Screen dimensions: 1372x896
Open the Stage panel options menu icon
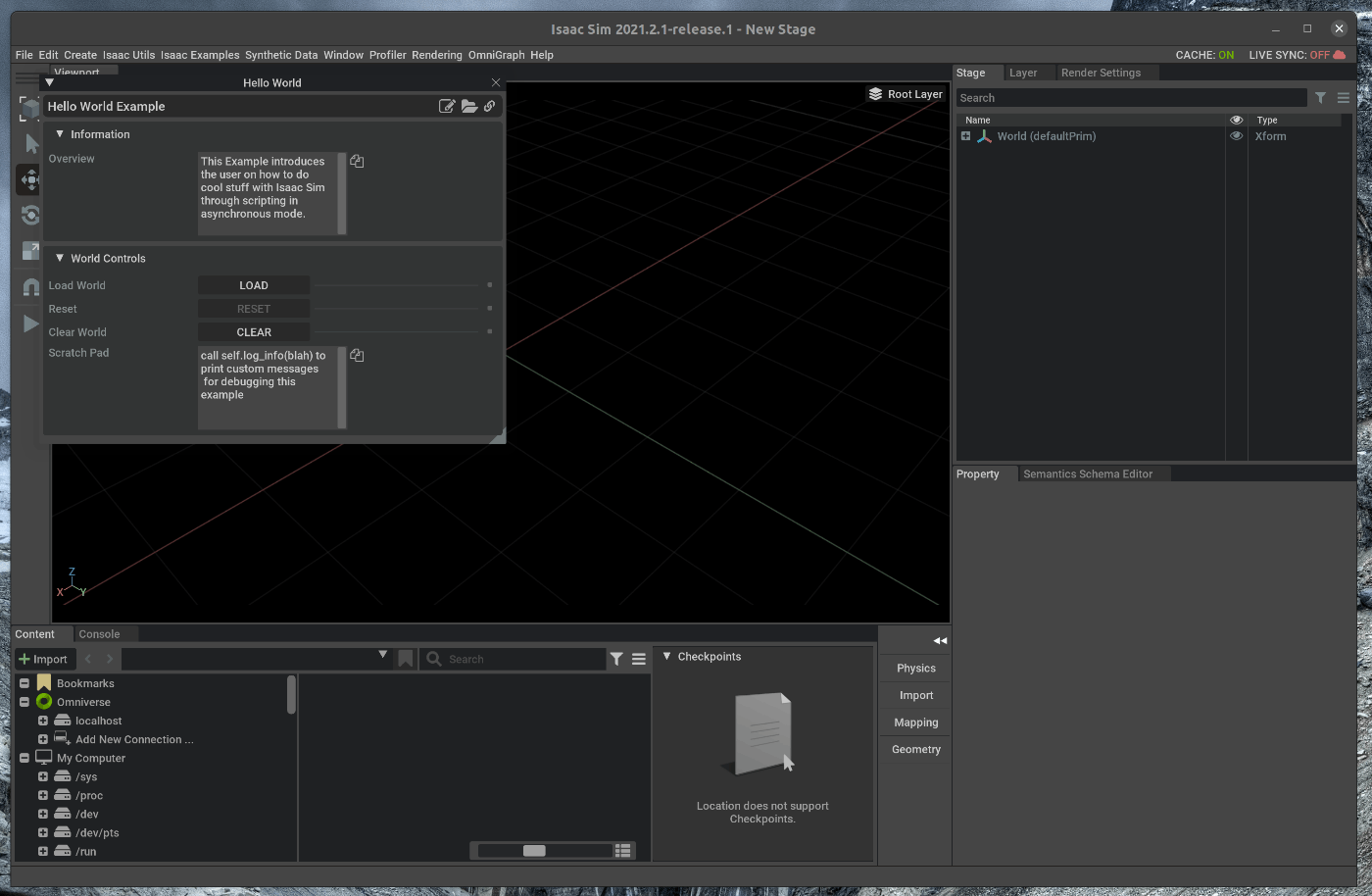(x=1344, y=98)
